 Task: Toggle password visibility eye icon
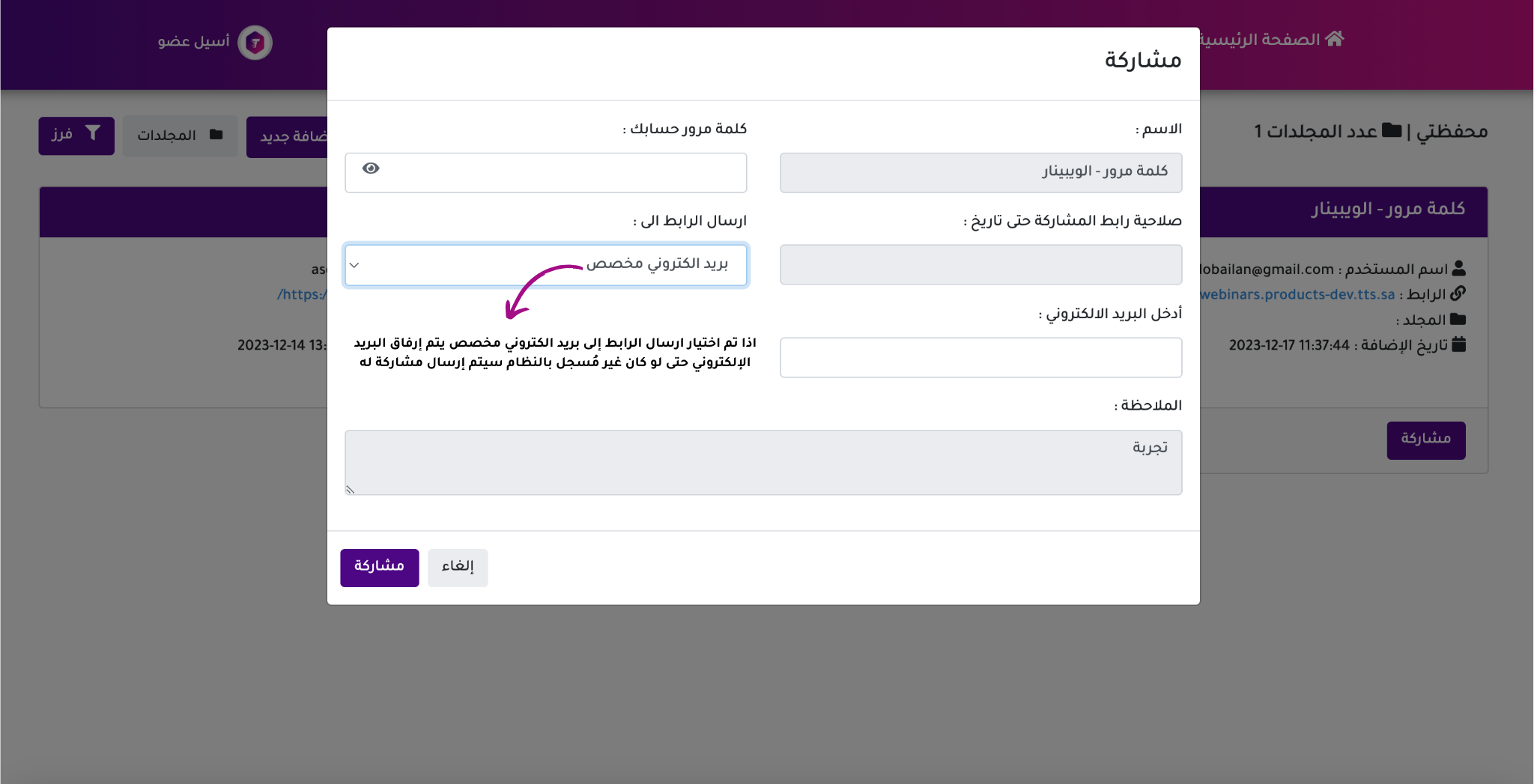371,168
